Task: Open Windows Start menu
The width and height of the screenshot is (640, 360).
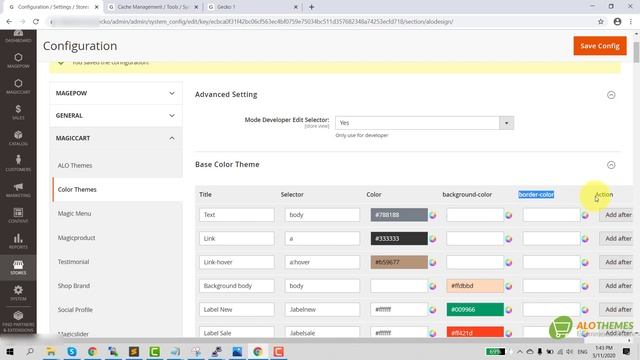Action: 10,351
